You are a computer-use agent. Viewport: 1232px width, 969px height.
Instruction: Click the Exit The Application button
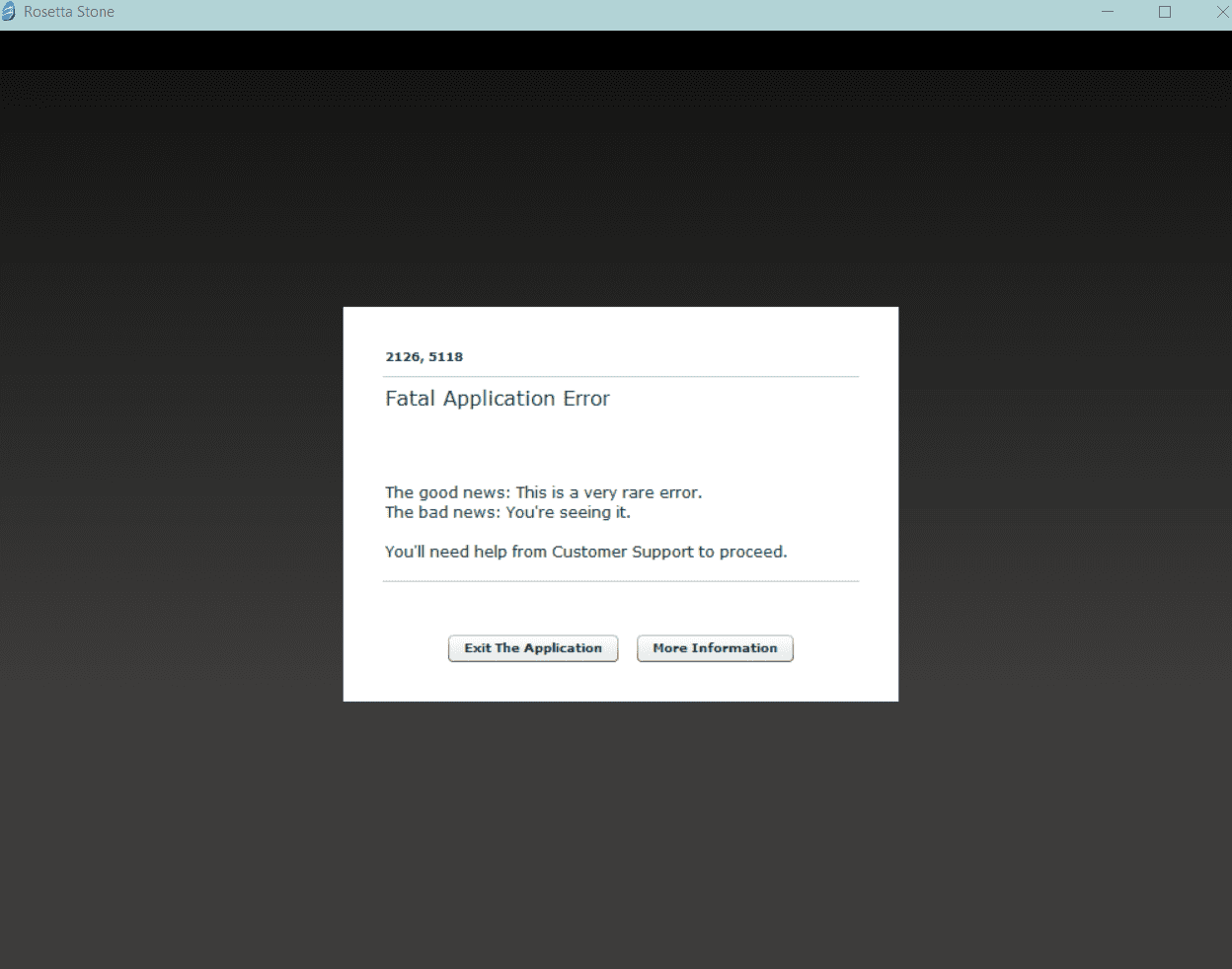533,648
